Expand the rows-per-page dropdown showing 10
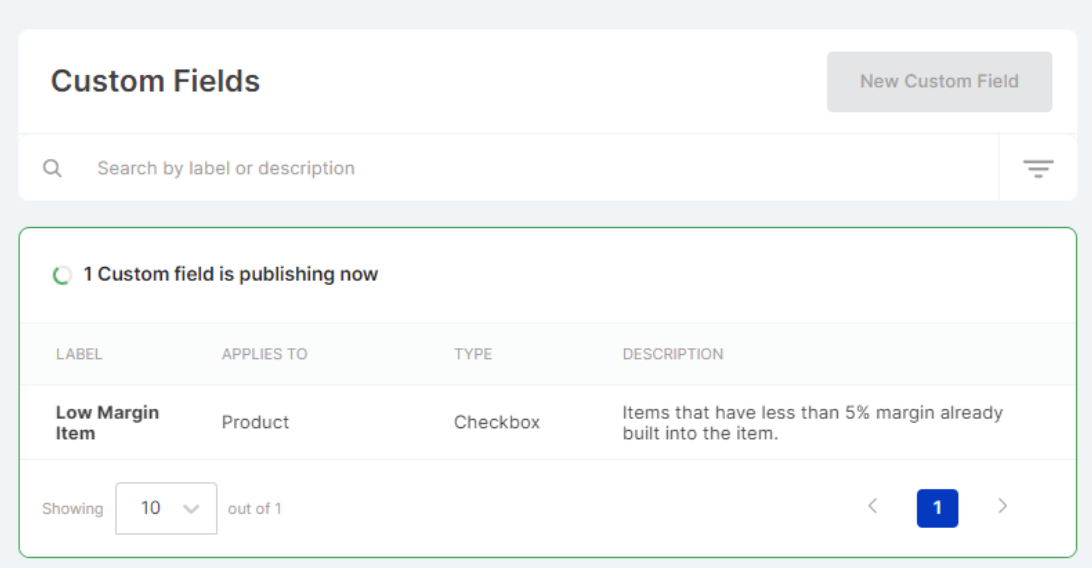1092x568 pixels. (x=166, y=508)
